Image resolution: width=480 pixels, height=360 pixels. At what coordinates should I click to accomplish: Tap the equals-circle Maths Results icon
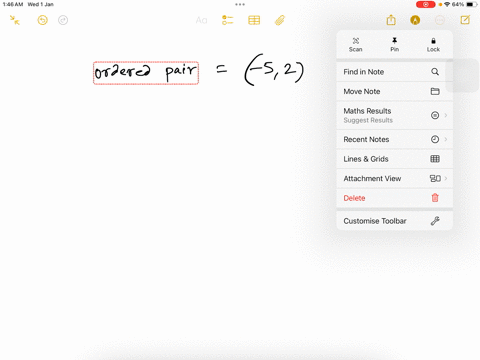pyautogui.click(x=435, y=115)
